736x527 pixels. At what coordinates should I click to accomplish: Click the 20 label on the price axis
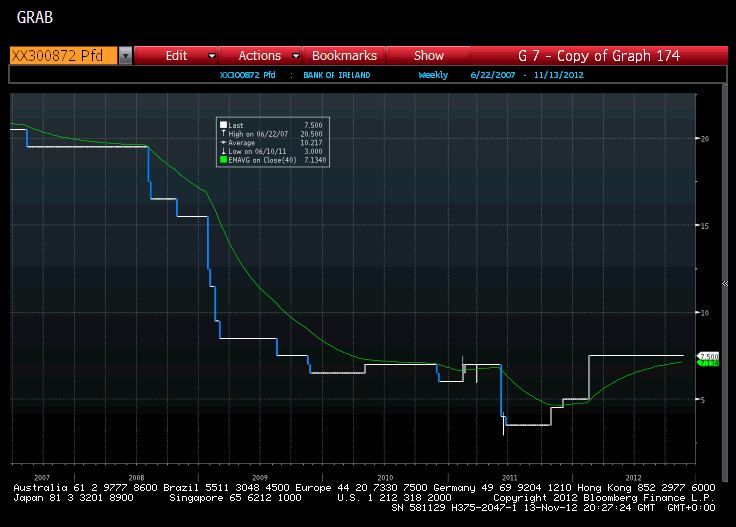[705, 139]
